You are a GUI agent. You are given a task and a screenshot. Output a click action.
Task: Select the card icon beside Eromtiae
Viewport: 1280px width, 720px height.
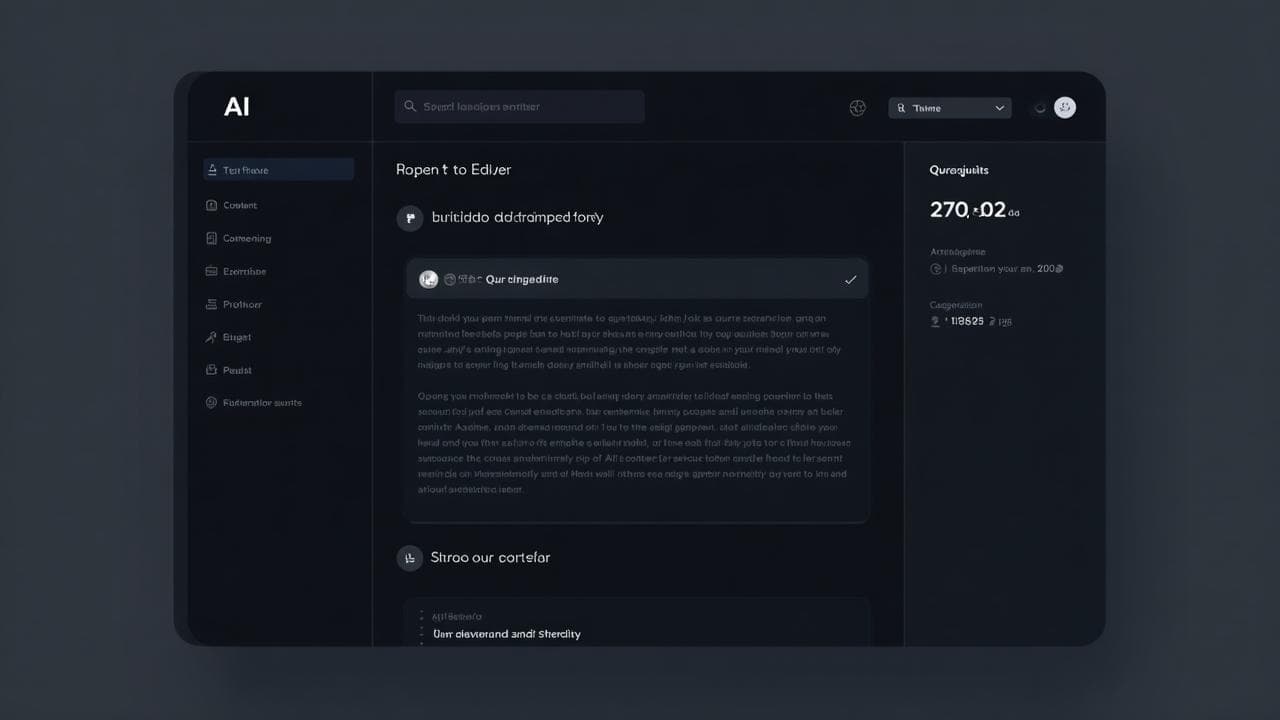(x=212, y=271)
